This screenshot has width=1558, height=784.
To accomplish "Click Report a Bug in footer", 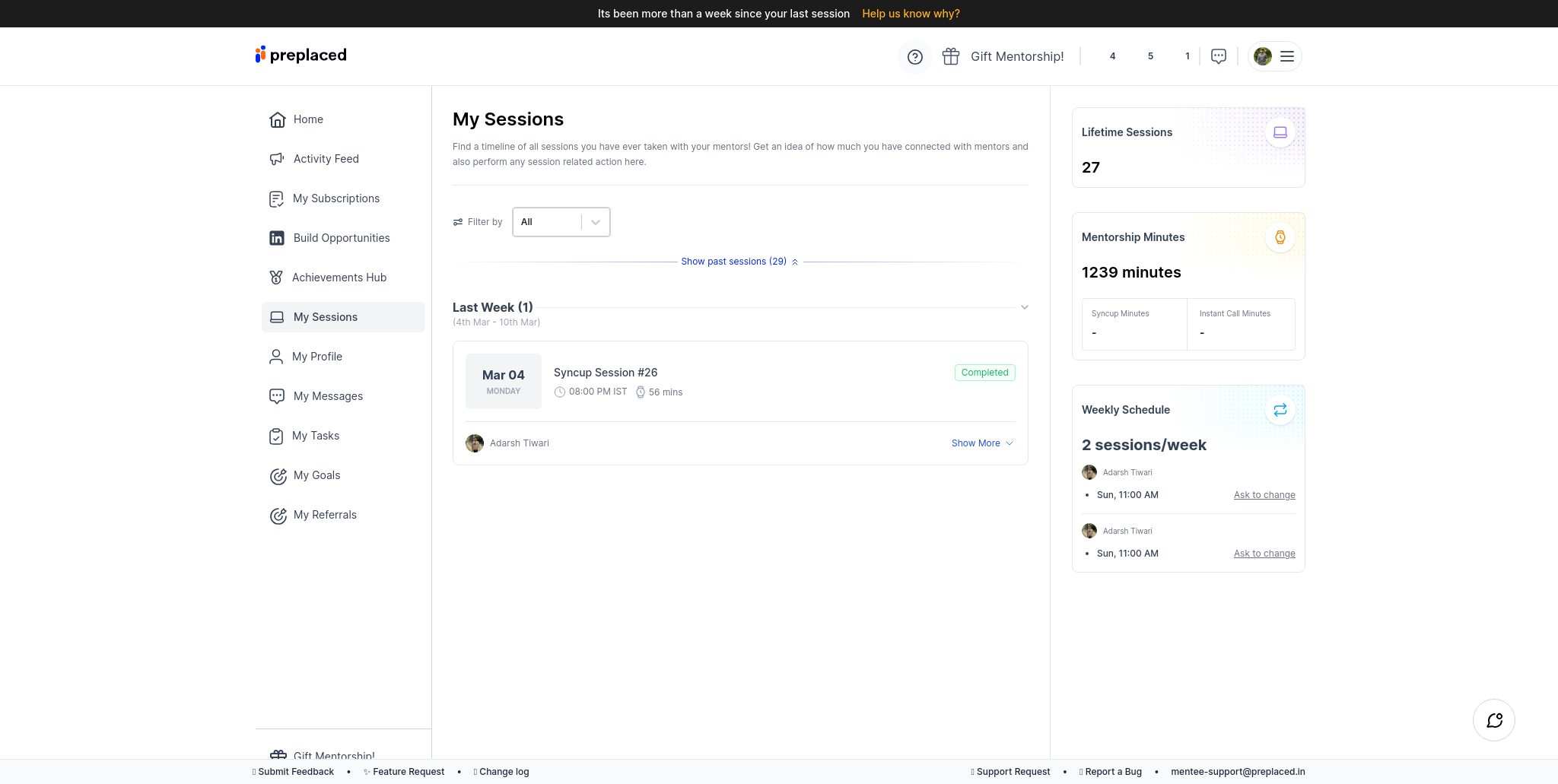I will point(1112,772).
